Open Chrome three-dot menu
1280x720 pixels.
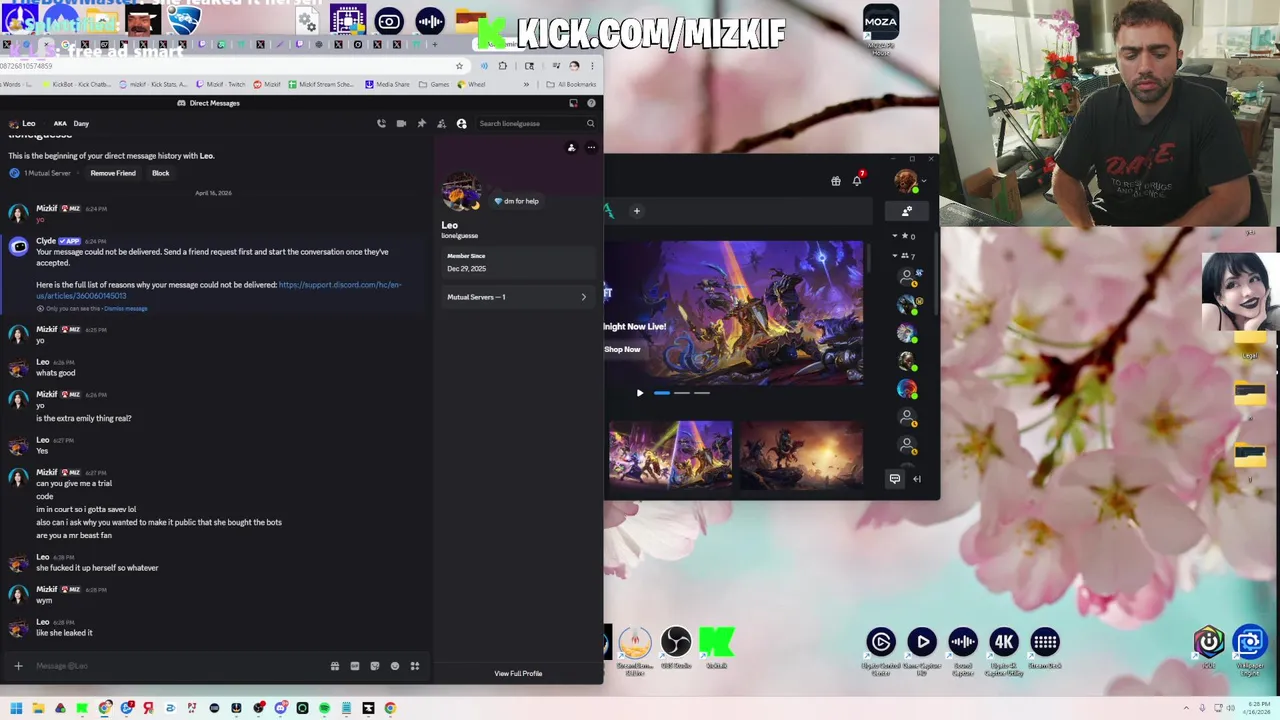pos(592,66)
